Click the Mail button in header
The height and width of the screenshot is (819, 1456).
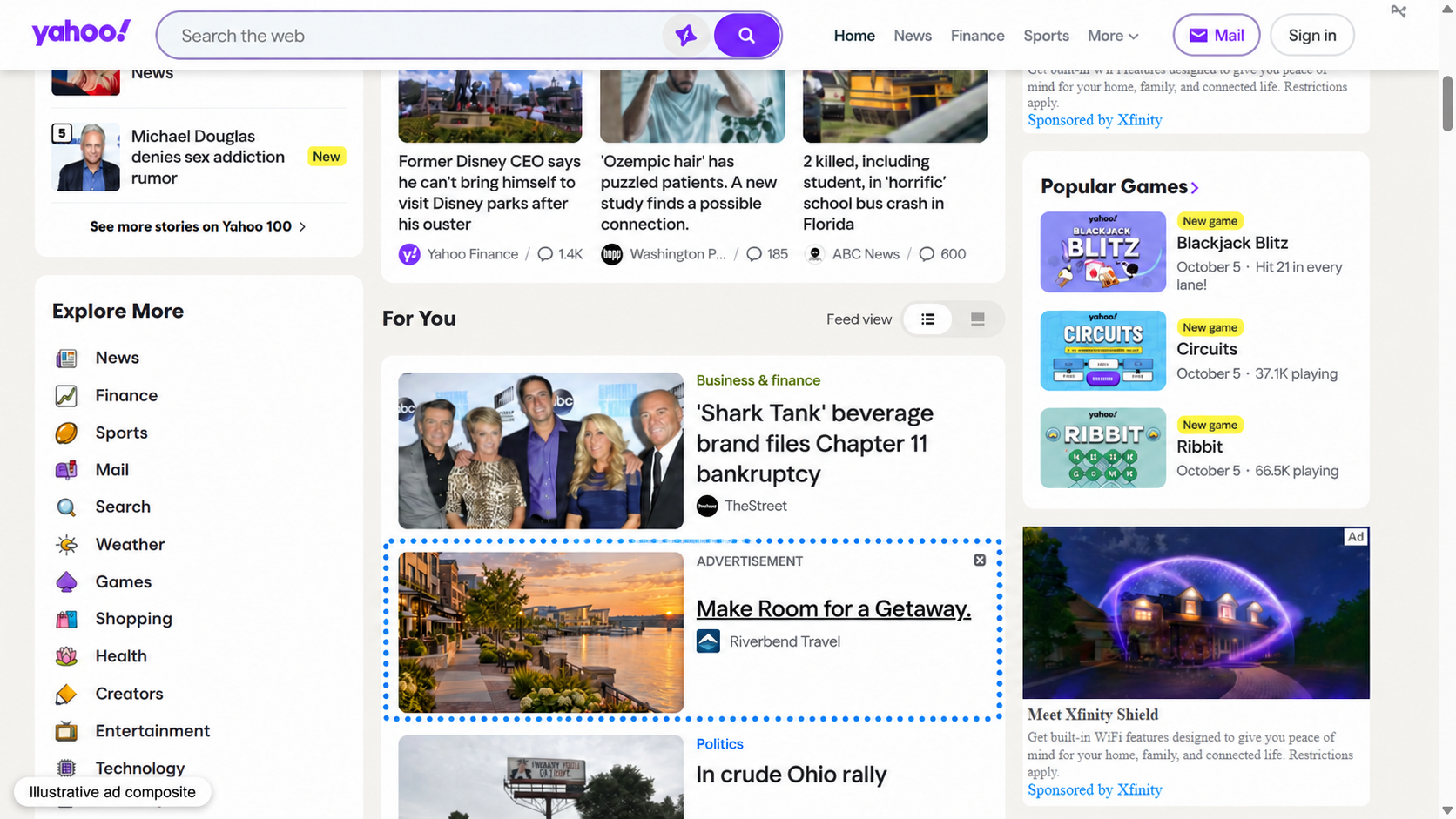pos(1217,36)
